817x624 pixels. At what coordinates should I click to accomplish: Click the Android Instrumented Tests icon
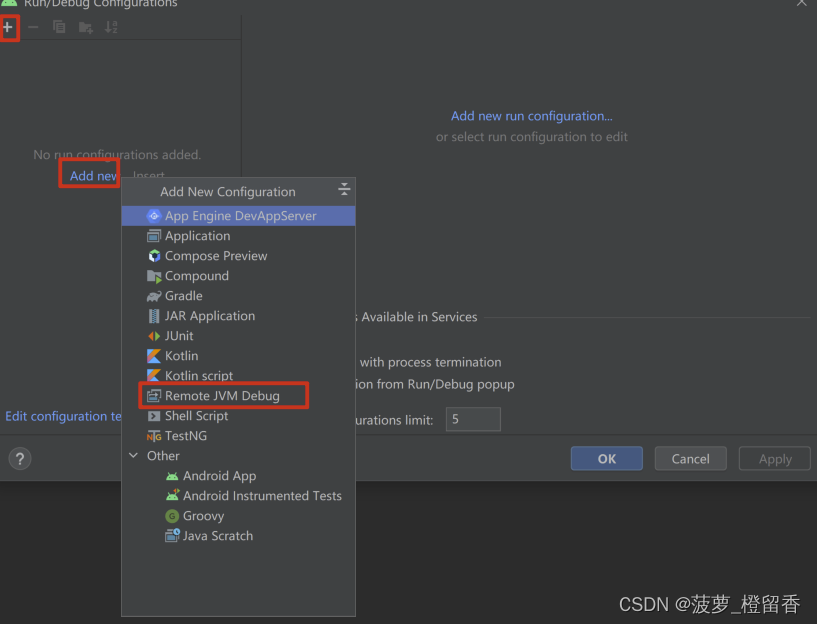click(x=172, y=495)
